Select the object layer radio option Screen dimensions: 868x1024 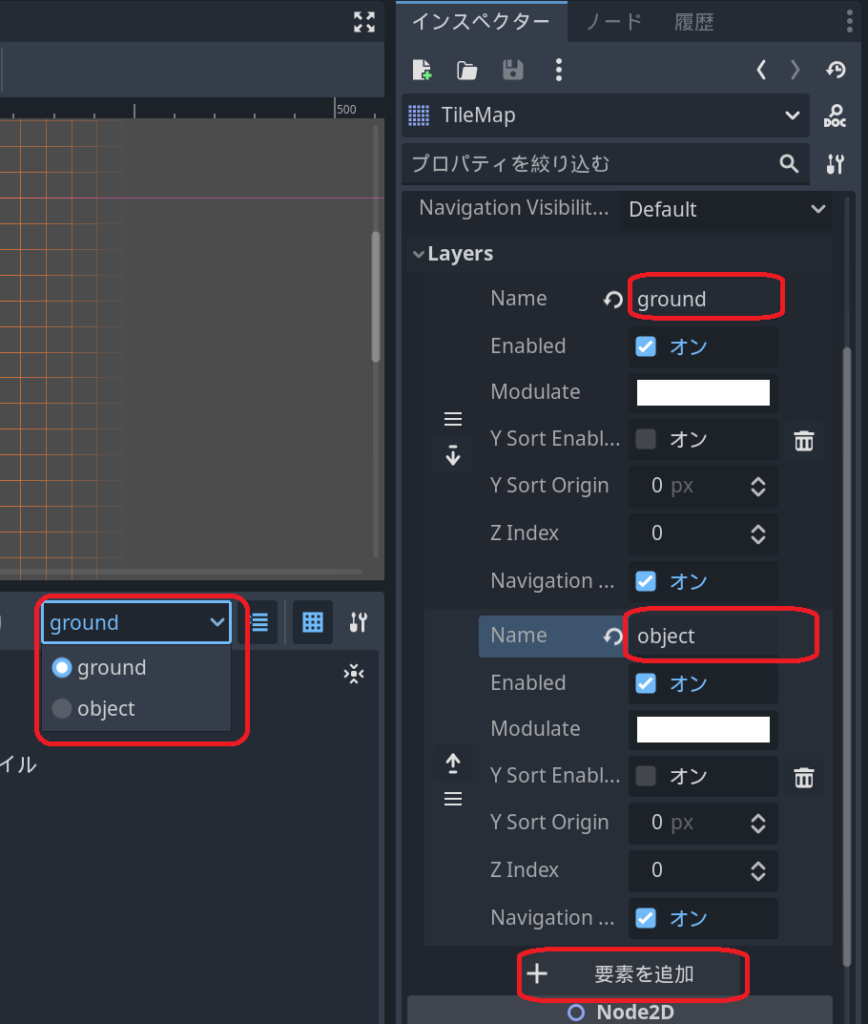pyautogui.click(x=62, y=709)
